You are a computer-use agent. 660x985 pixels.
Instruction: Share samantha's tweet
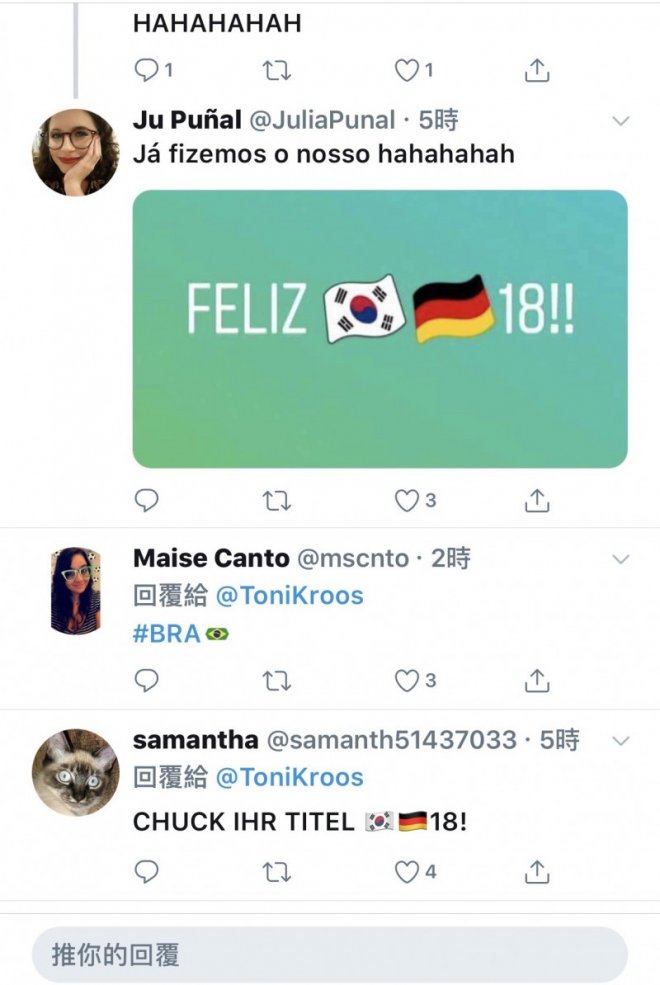(x=537, y=872)
